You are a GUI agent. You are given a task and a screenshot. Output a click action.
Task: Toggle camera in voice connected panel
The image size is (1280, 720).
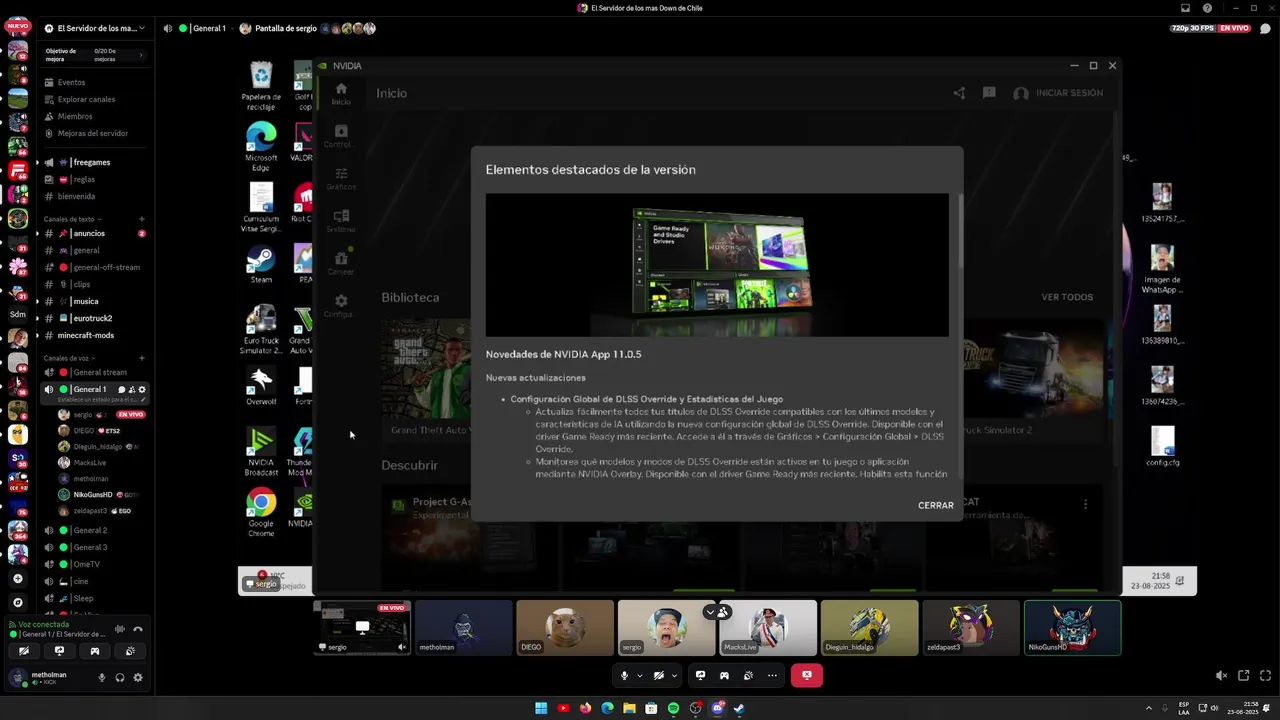[23, 651]
